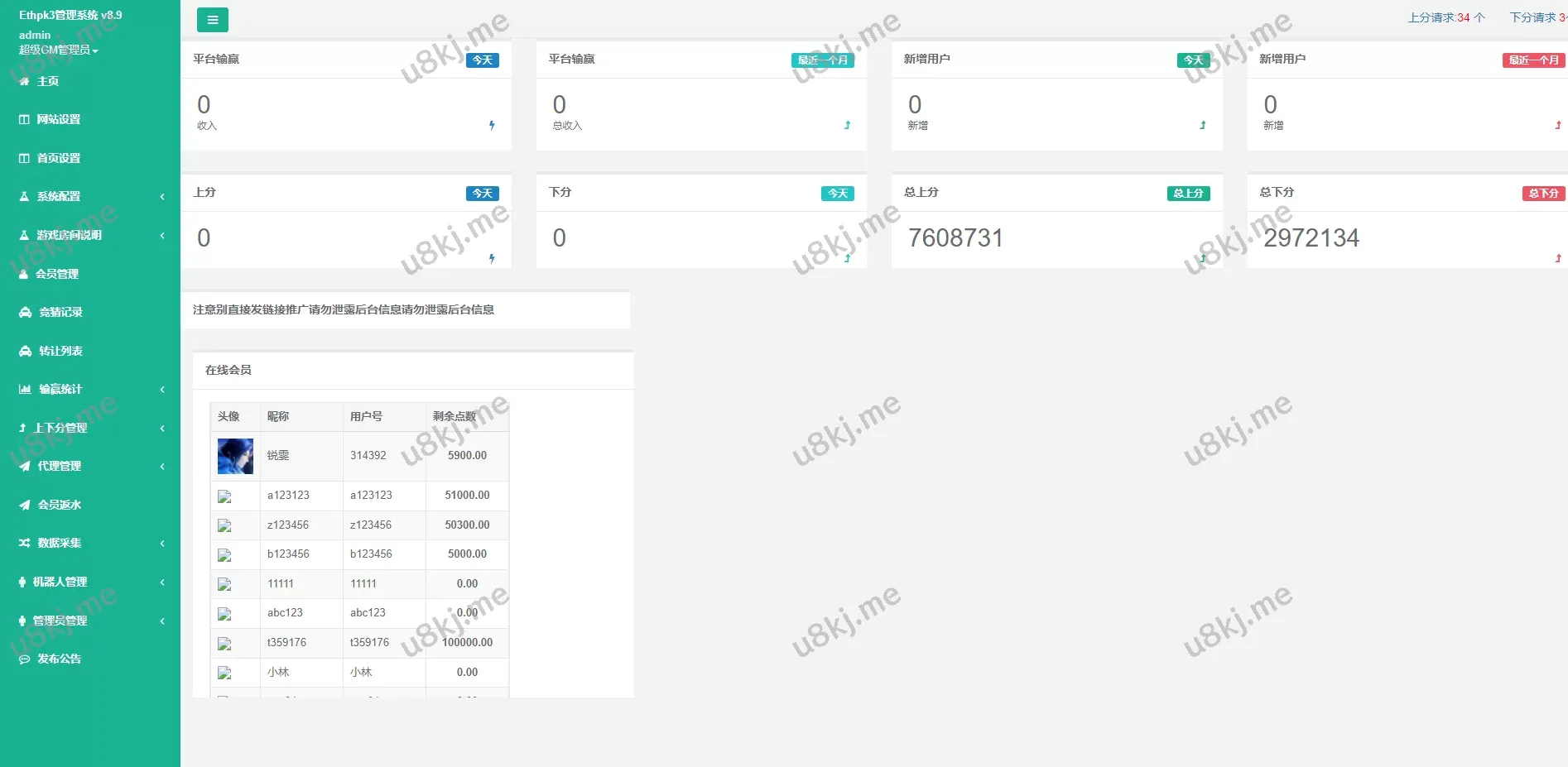
Task: Expand the 上下分管理 submenu arrow
Action: (162, 429)
